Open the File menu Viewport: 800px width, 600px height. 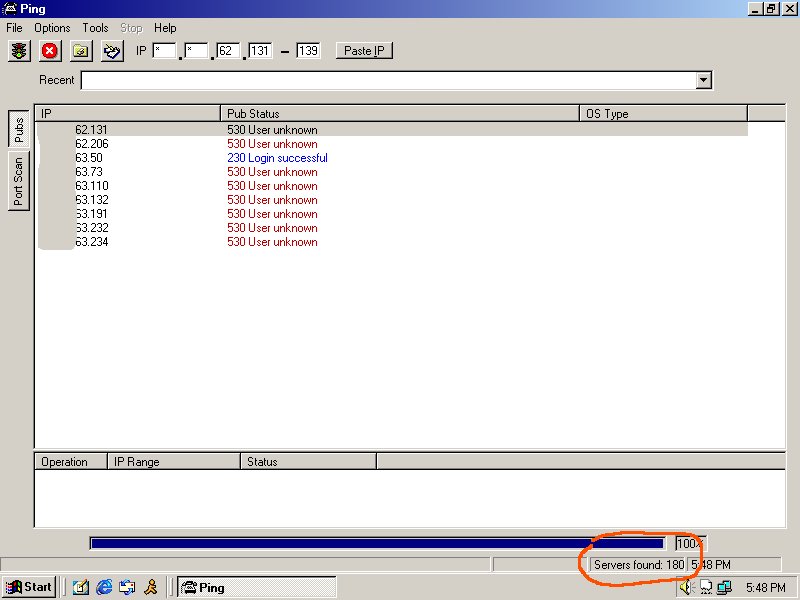[x=14, y=28]
